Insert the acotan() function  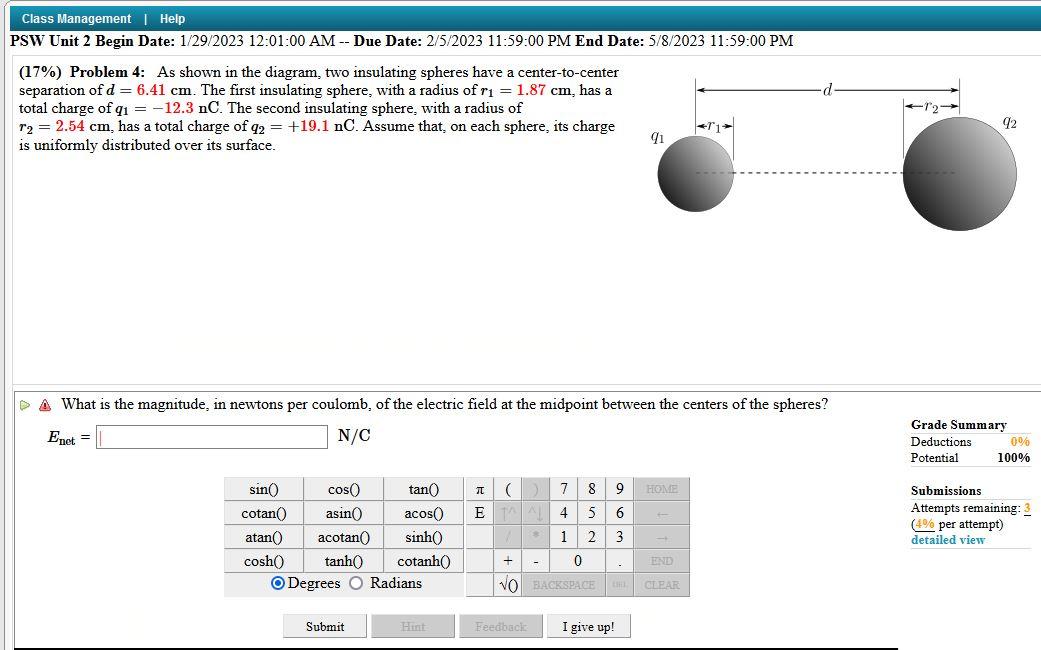coord(343,537)
